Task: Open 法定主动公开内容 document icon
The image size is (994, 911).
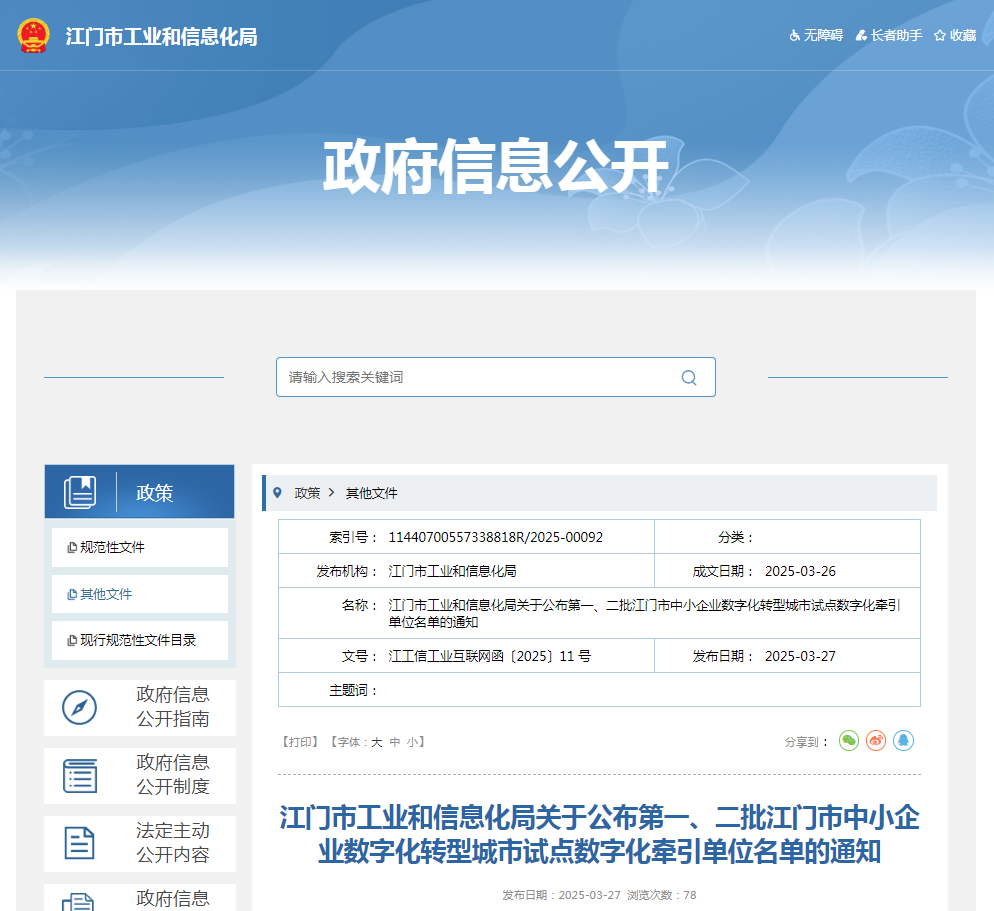Action: tap(80, 843)
